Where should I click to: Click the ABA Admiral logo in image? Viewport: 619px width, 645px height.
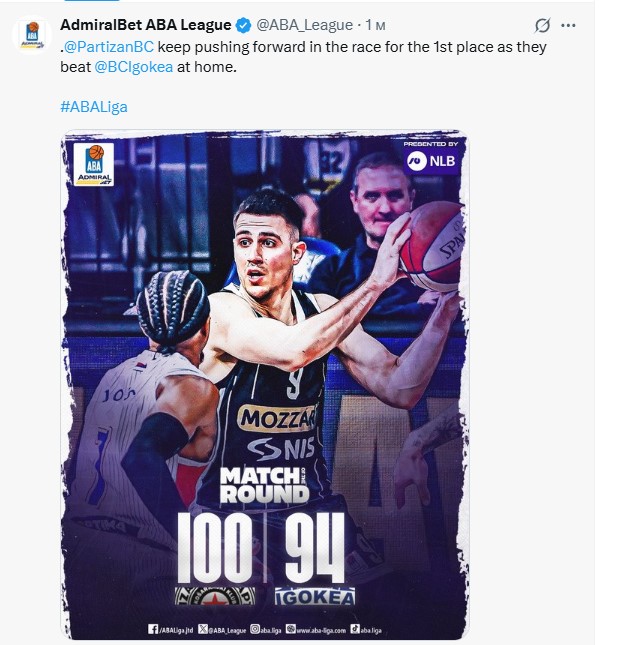pyautogui.click(x=94, y=164)
